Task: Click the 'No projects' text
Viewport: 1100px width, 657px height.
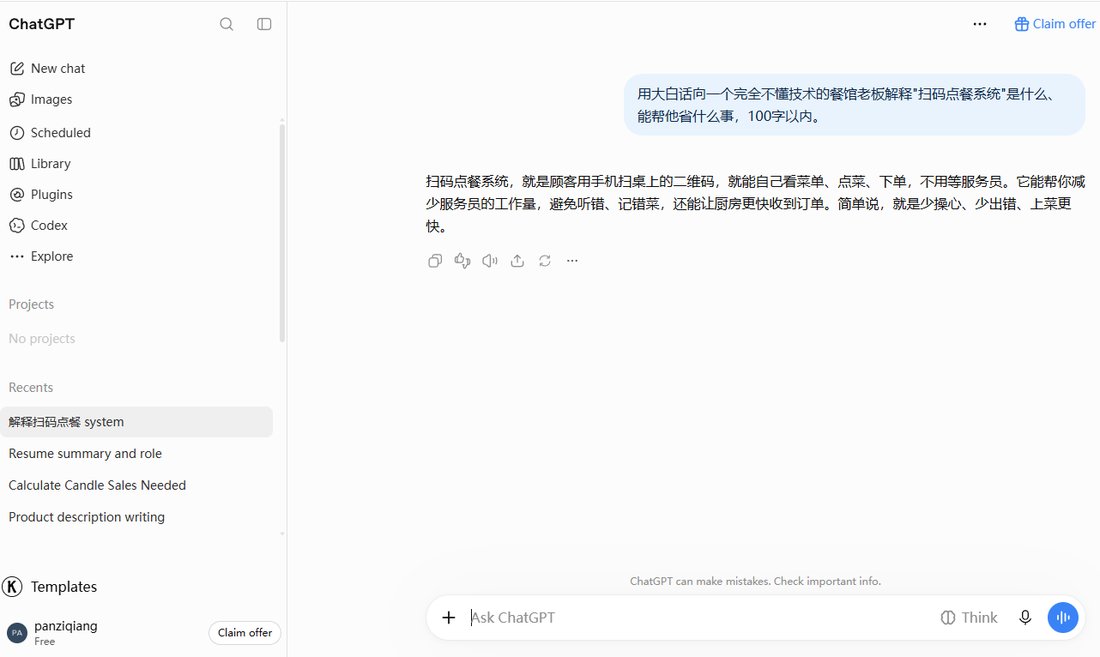Action: click(41, 339)
